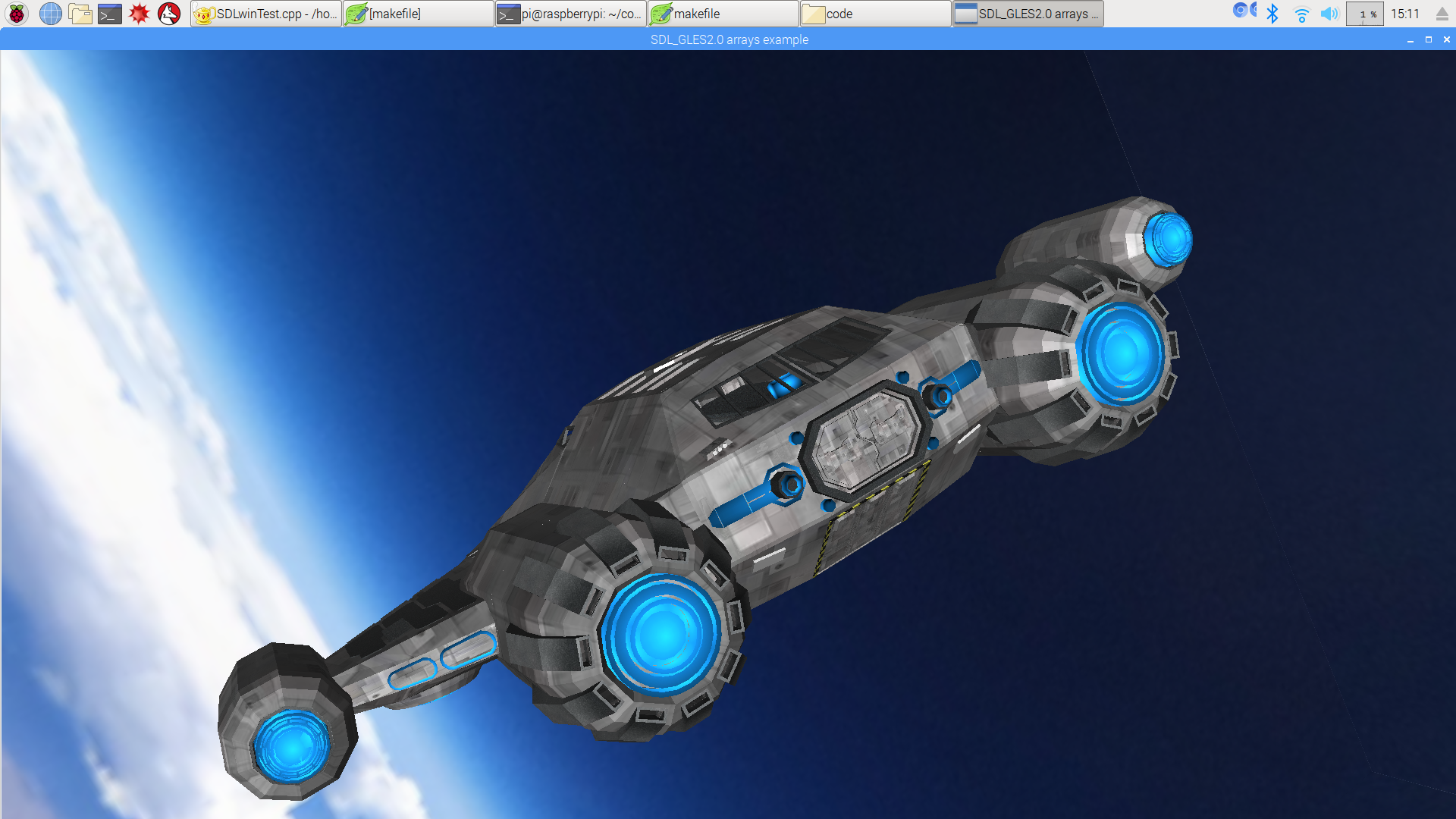Open Mathematica red spiky icon

[140, 14]
